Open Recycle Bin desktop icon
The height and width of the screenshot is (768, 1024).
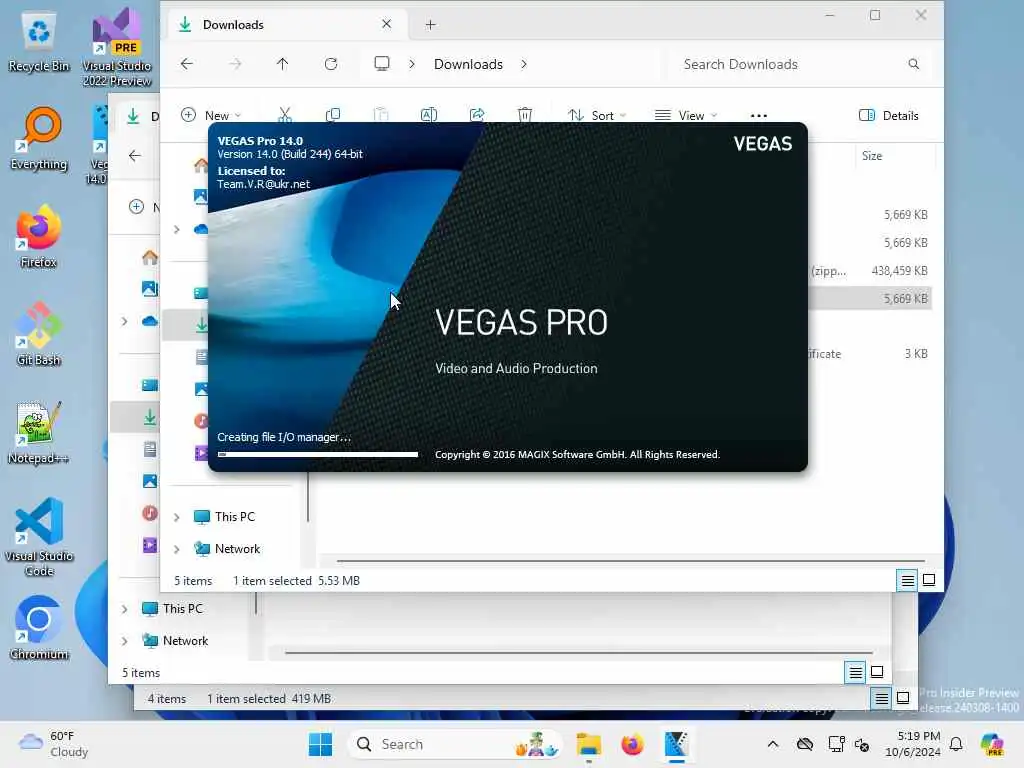(x=39, y=40)
